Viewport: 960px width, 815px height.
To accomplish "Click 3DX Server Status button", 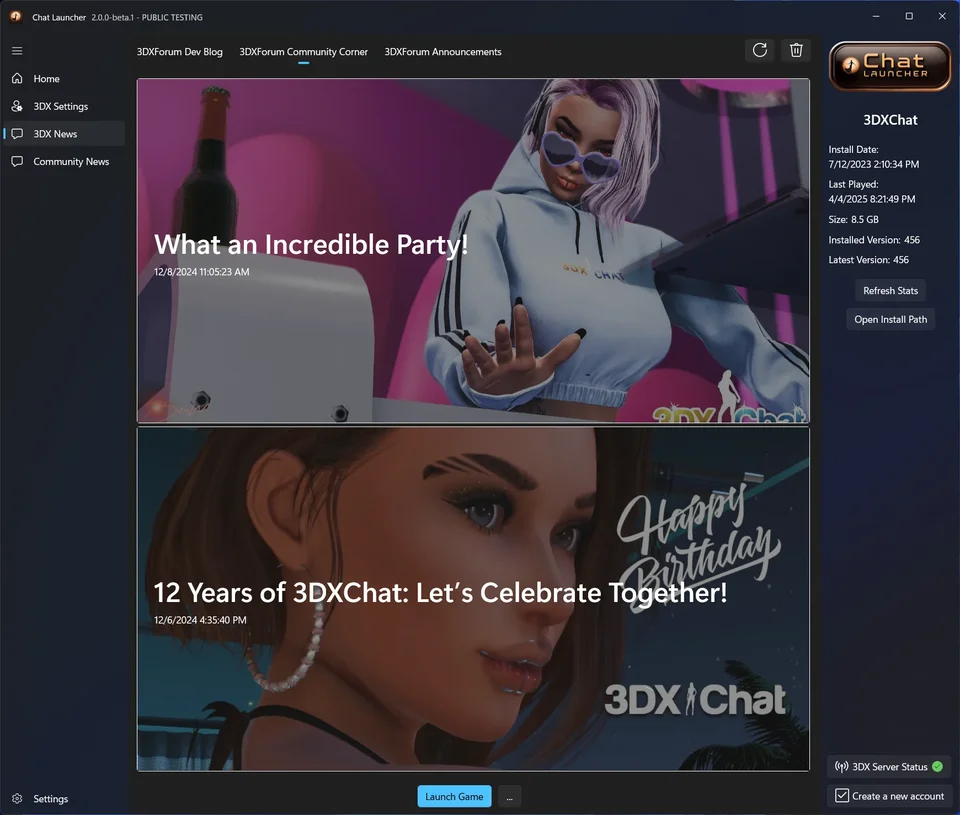I will pos(890,767).
